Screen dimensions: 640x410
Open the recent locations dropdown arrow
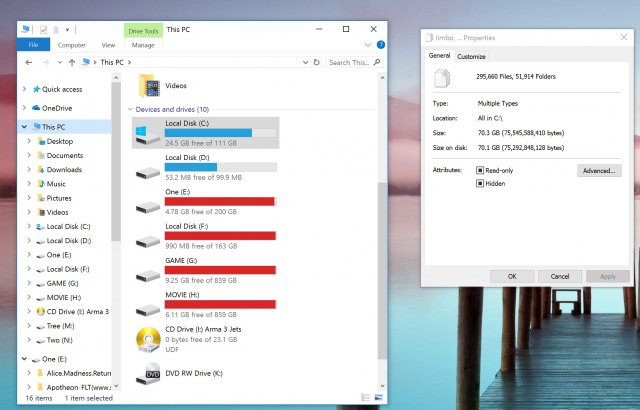[x=60, y=62]
